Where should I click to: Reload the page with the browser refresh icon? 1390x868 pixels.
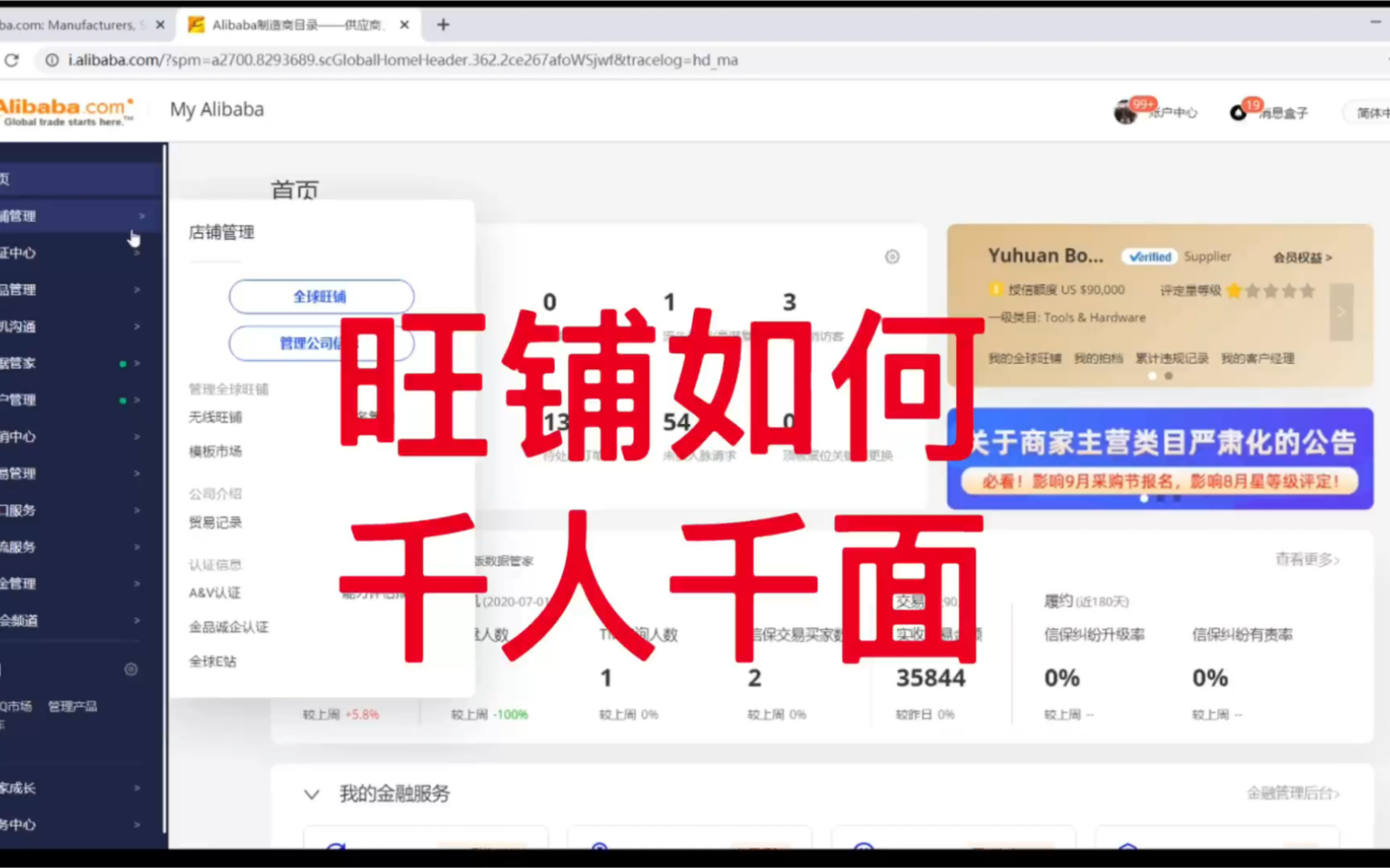tap(11, 60)
